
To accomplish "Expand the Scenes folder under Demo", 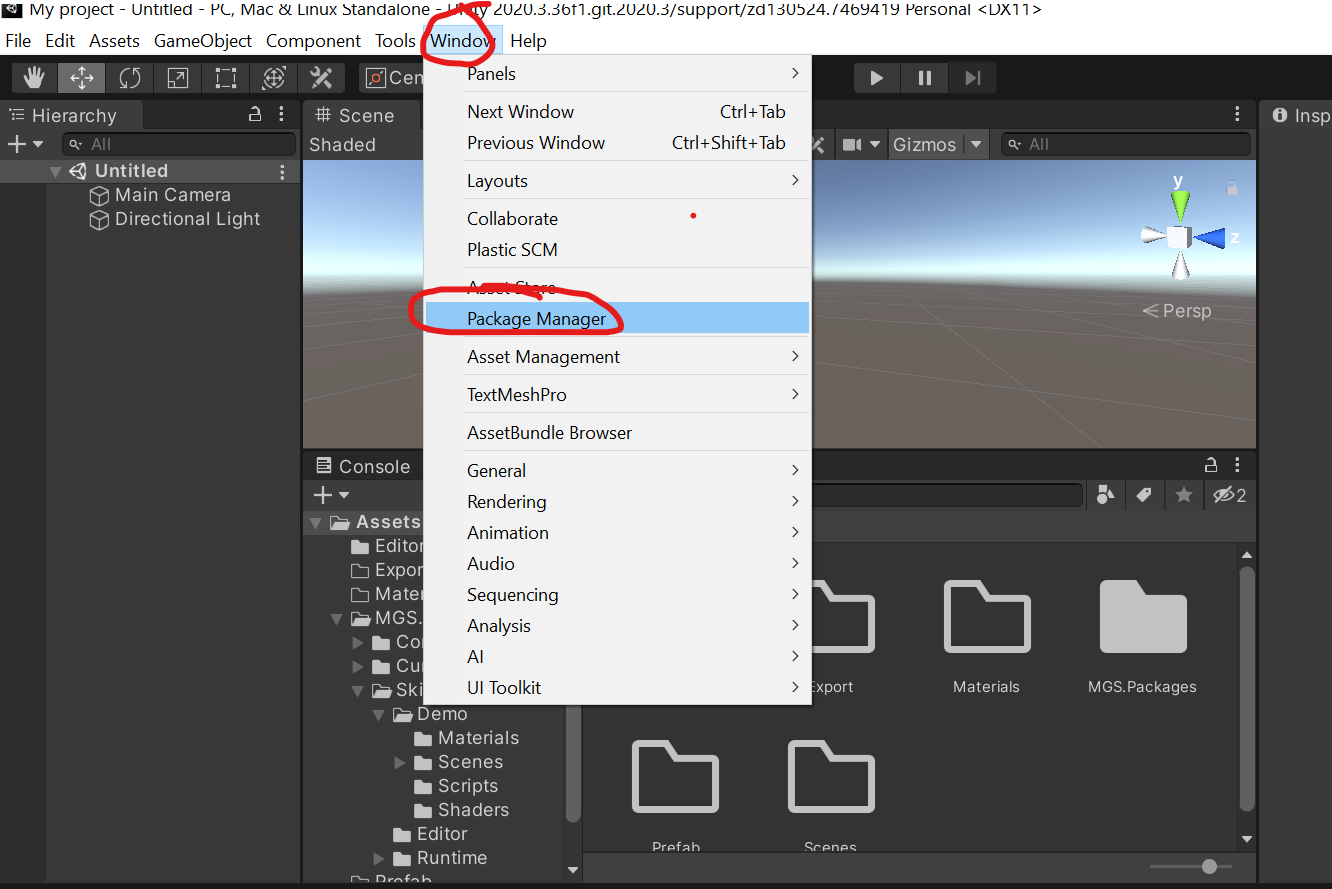I will [400, 762].
